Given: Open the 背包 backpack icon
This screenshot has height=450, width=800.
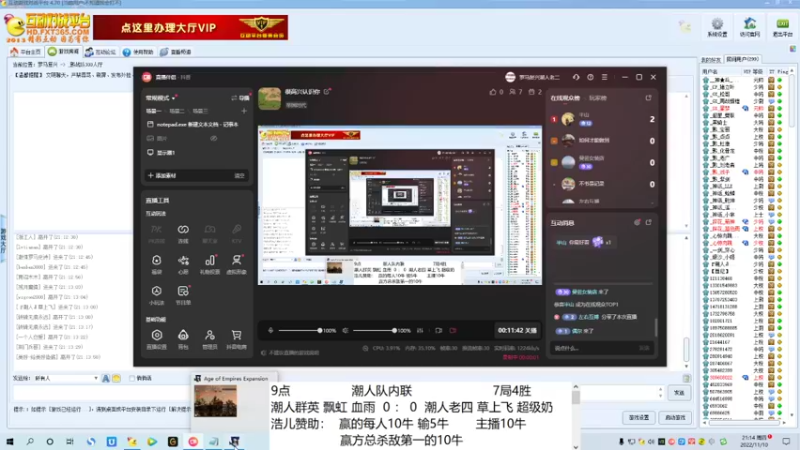Looking at the screenshot, I should [183, 335].
